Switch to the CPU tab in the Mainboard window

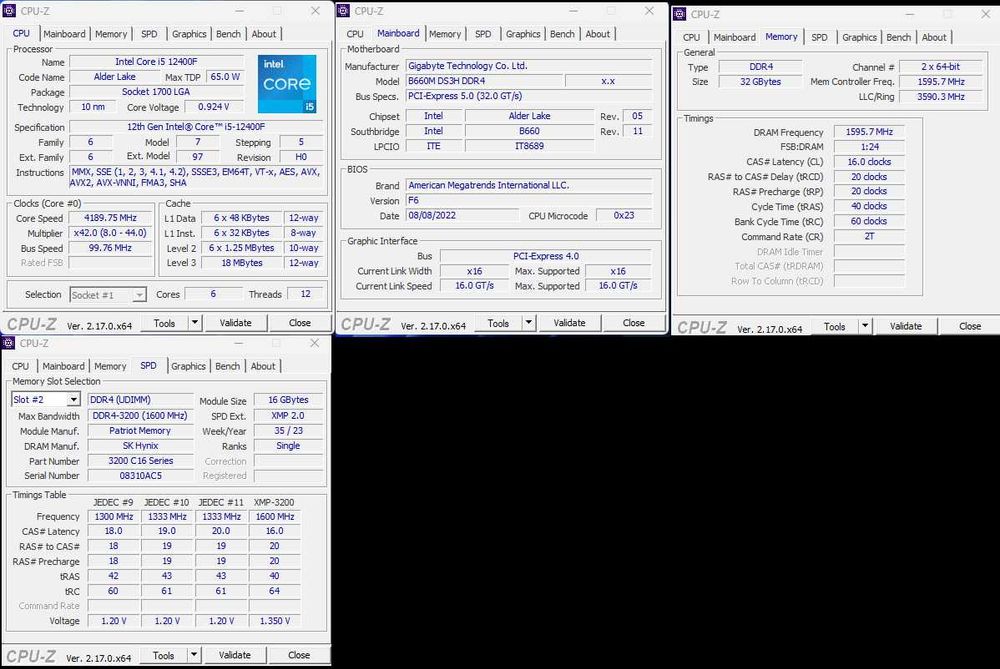point(355,34)
